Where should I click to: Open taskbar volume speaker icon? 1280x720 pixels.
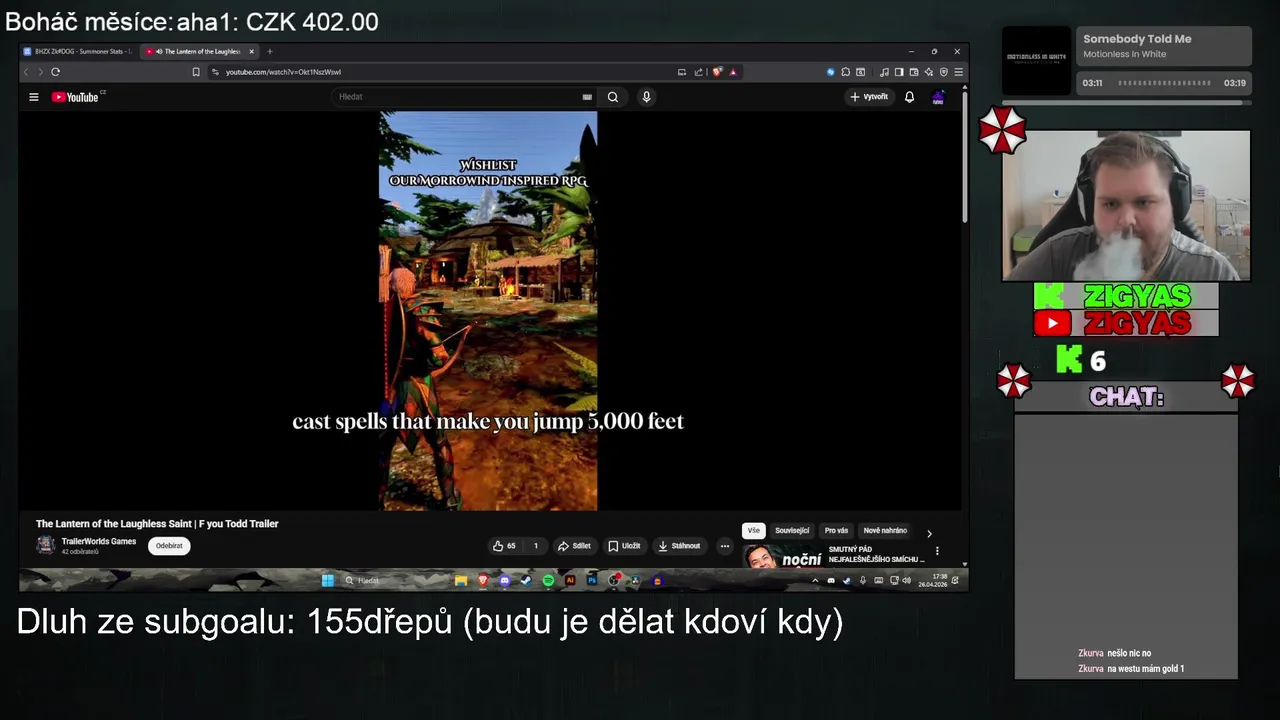(x=907, y=580)
